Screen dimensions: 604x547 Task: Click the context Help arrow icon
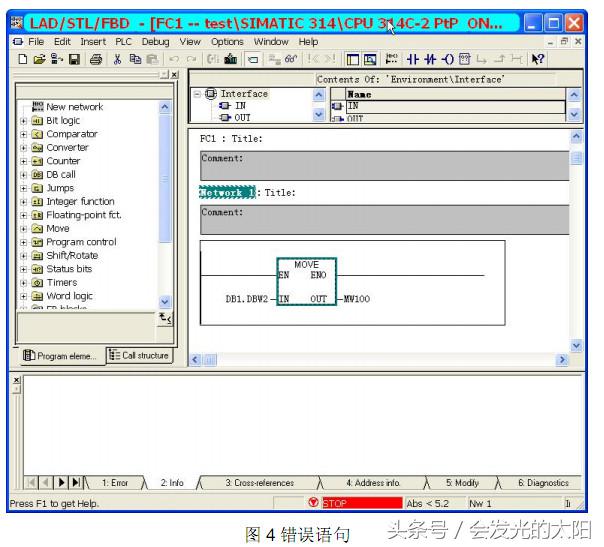[537, 59]
